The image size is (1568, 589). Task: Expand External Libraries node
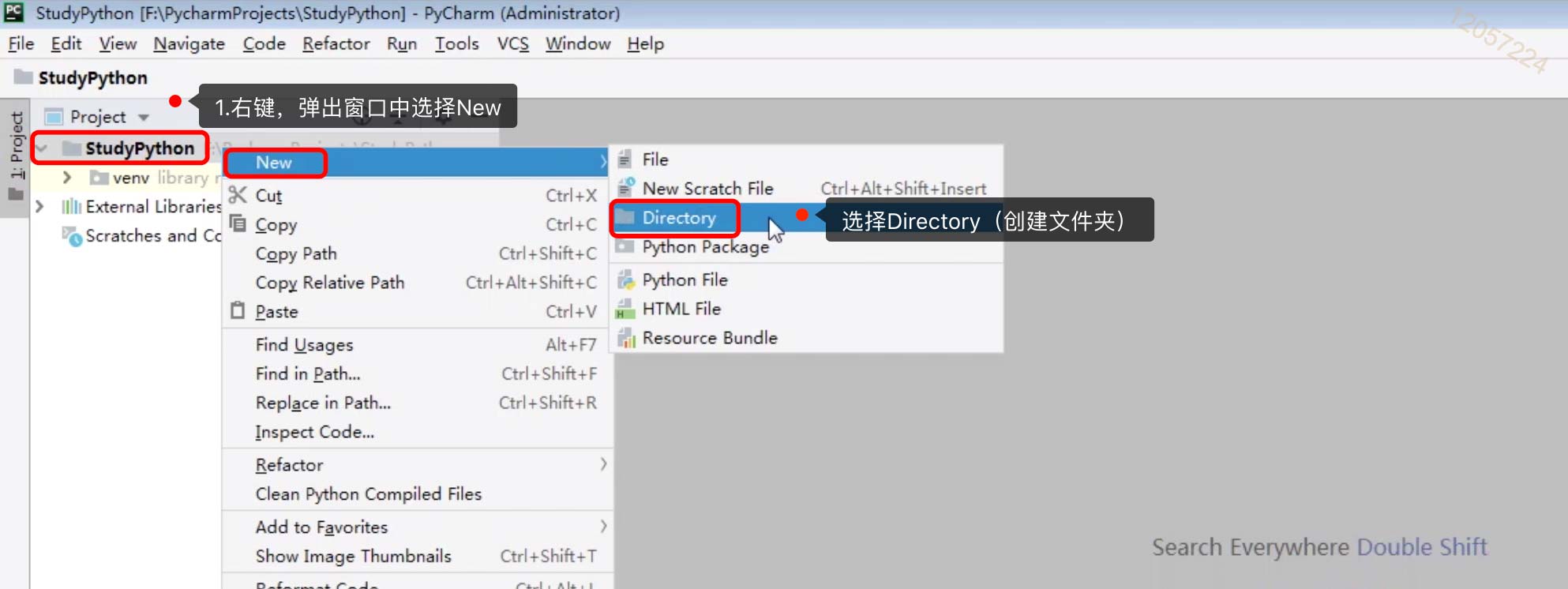tap(39, 207)
